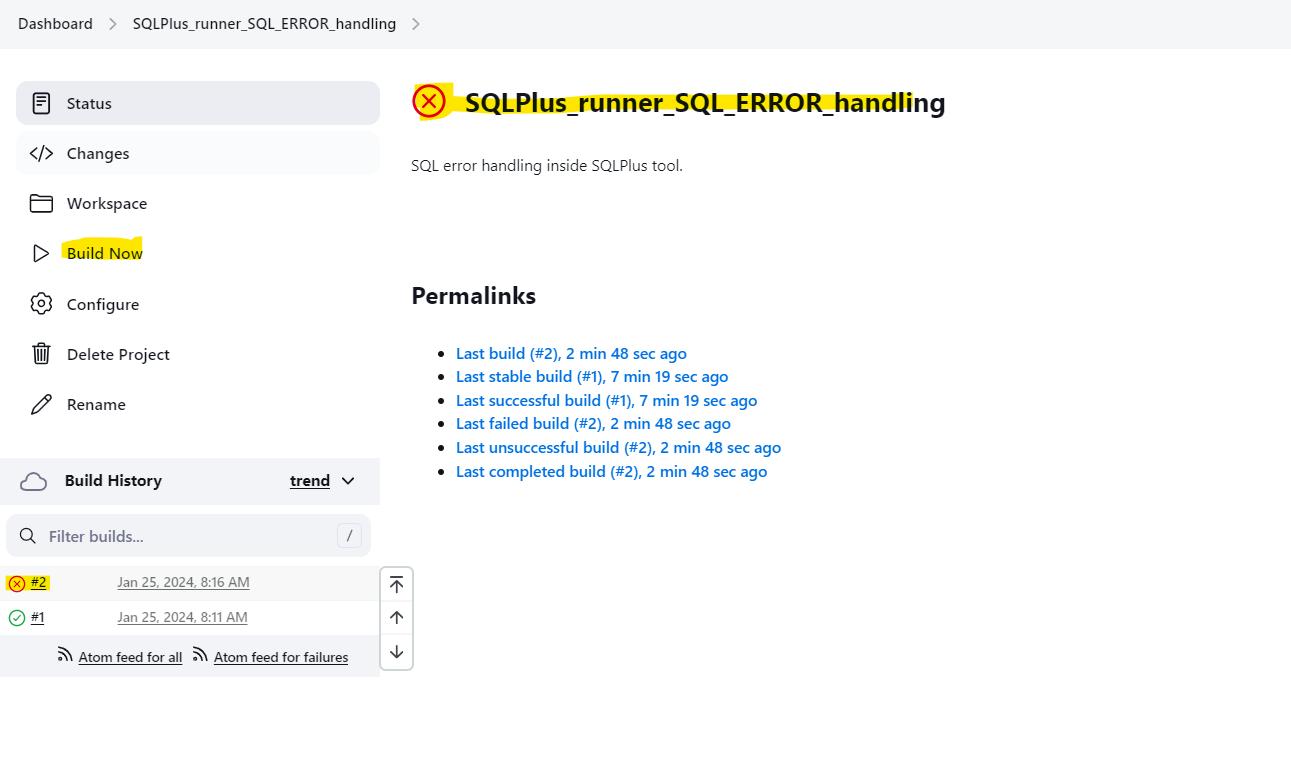Click the Delete Project trash icon
This screenshot has width=1291, height=758.
point(41,354)
